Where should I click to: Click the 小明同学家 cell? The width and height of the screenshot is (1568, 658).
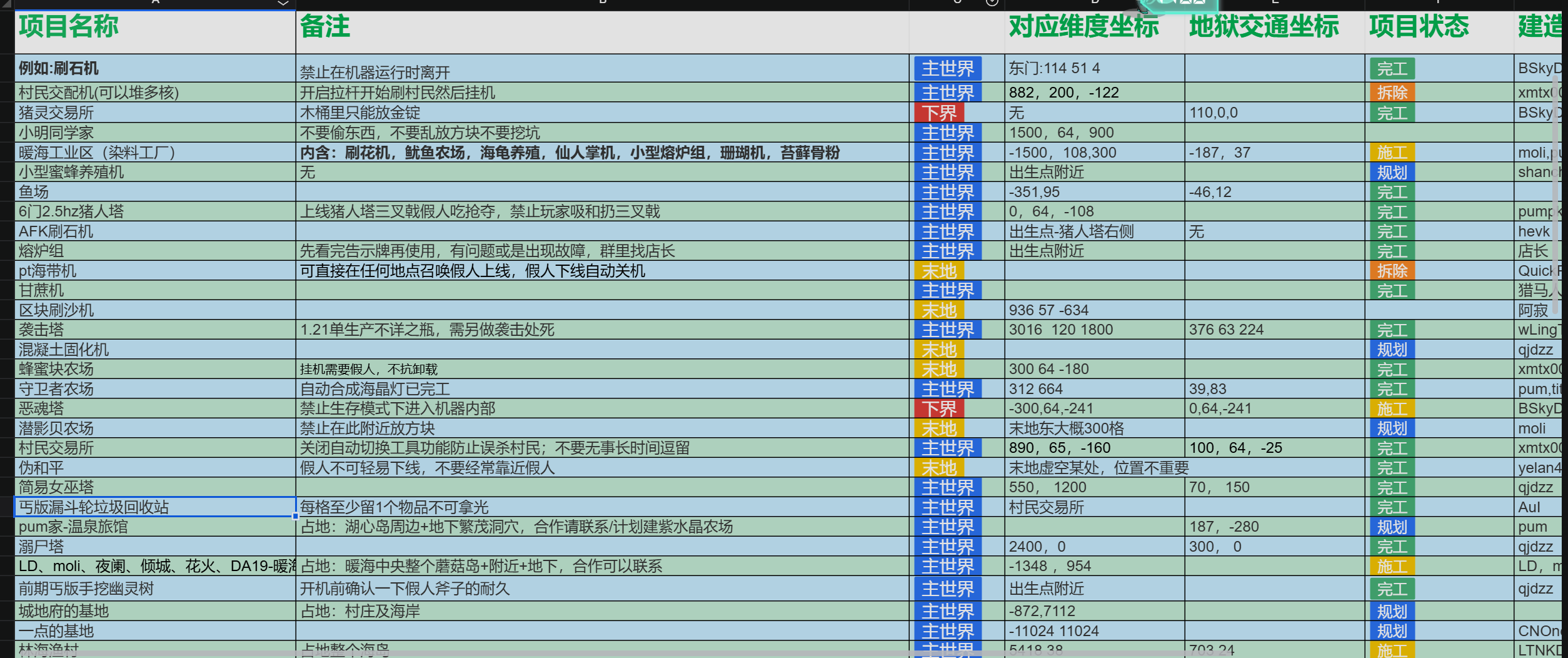pos(155,133)
